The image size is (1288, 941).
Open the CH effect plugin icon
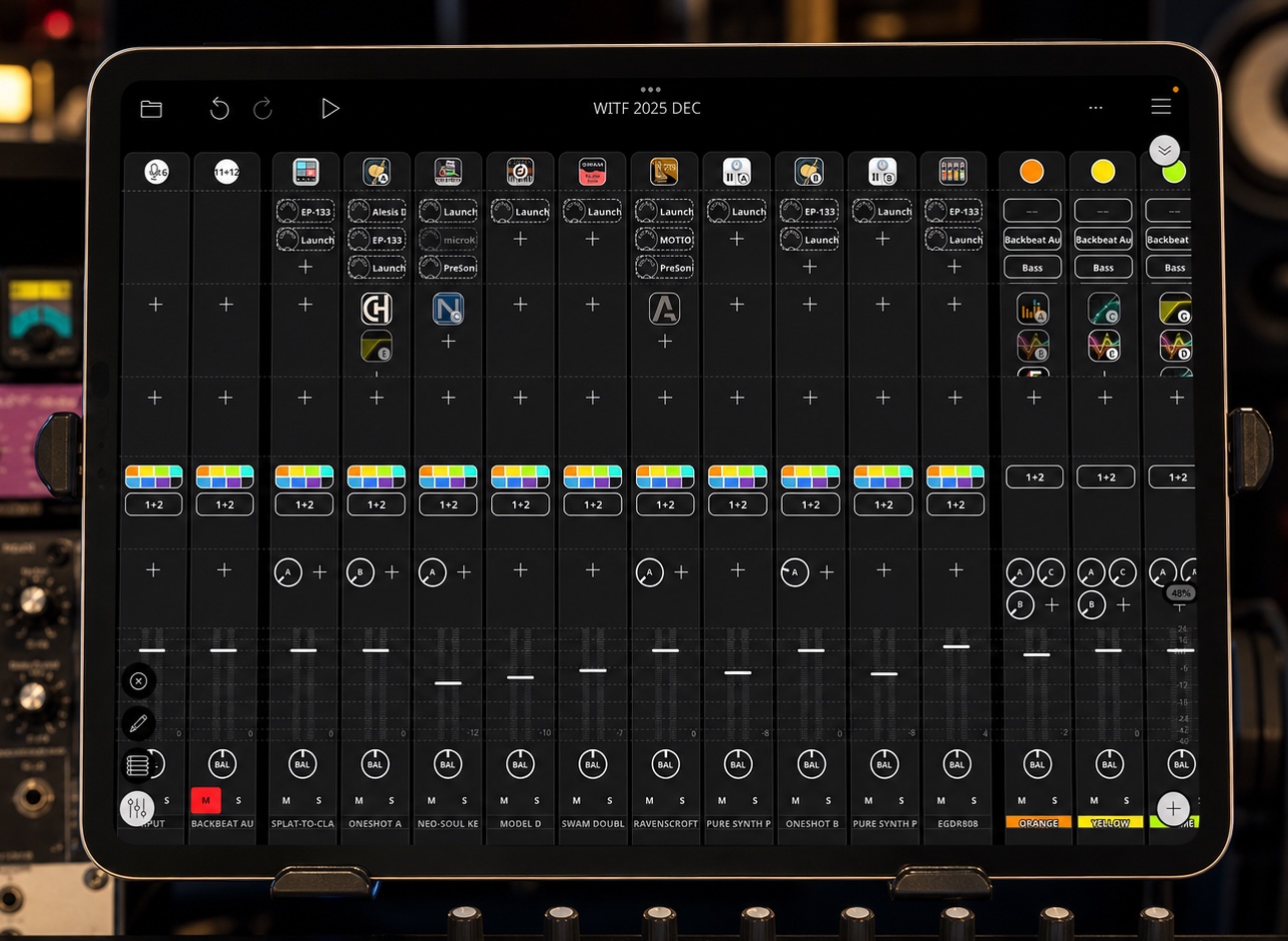(376, 309)
